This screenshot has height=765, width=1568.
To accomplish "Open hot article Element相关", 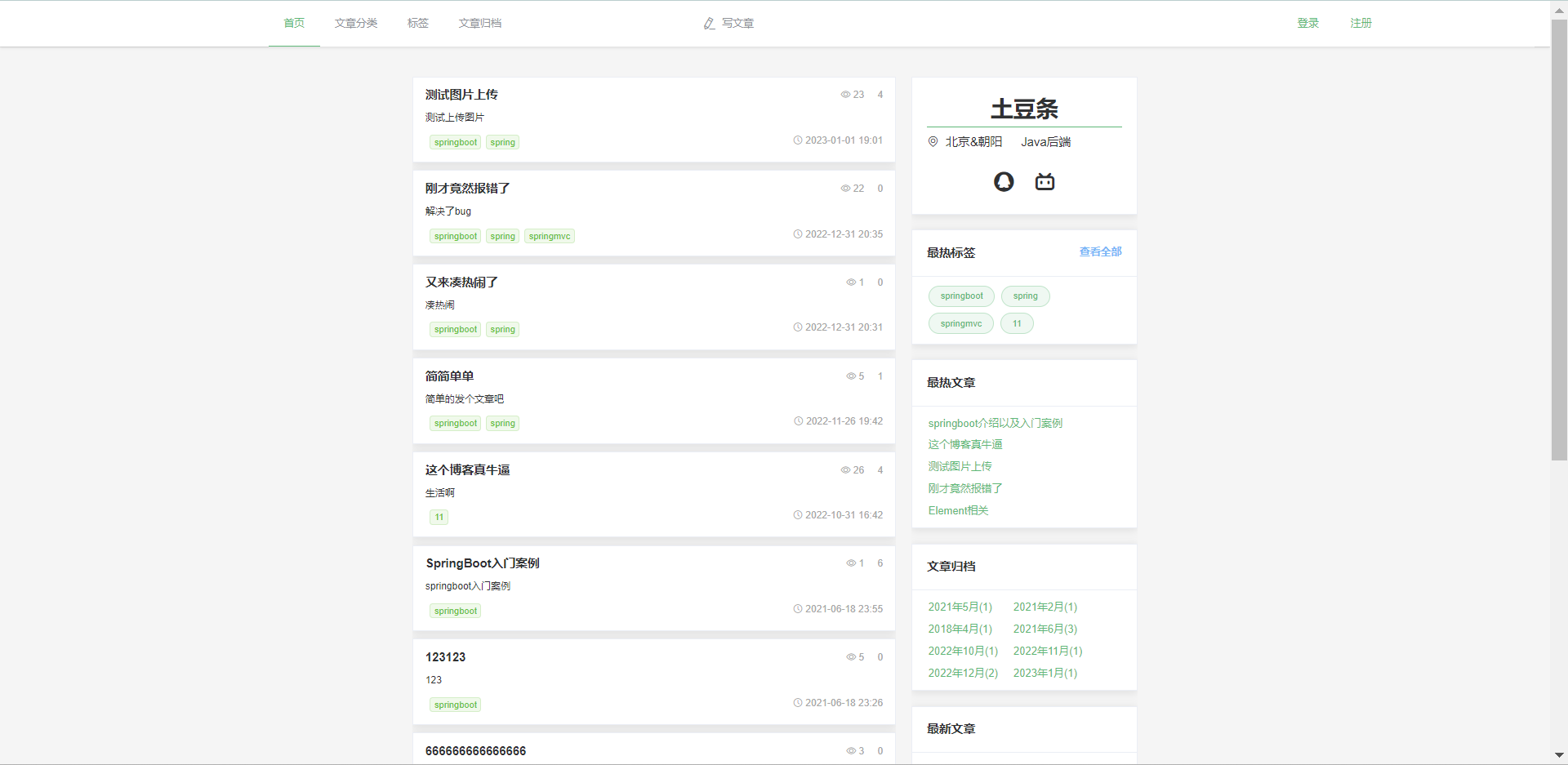I will tap(959, 511).
